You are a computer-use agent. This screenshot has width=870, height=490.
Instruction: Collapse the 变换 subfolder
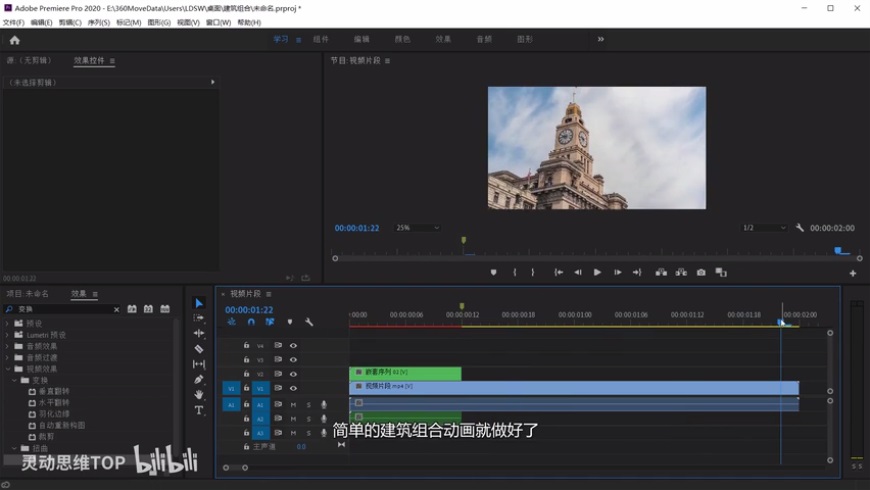click(14, 380)
